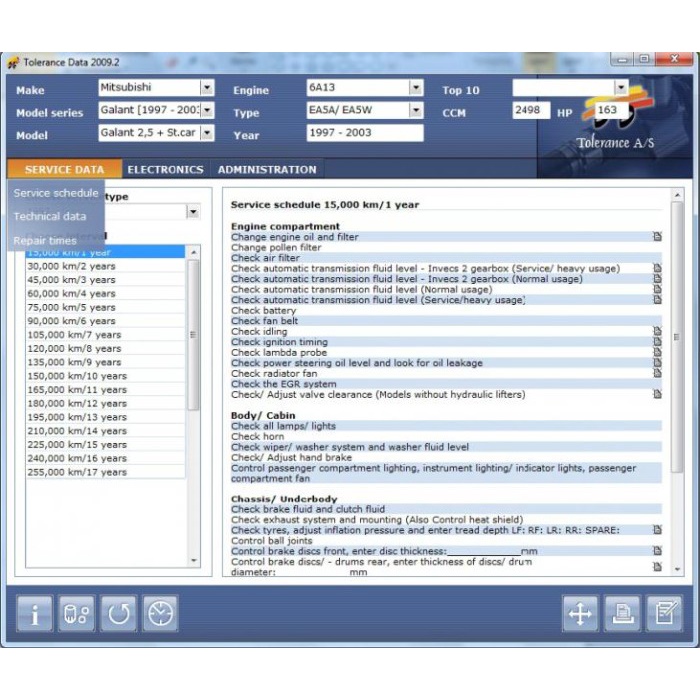Expand the Type dropdown EA5A/ EA5W
The width and height of the screenshot is (700, 700).
click(x=416, y=110)
